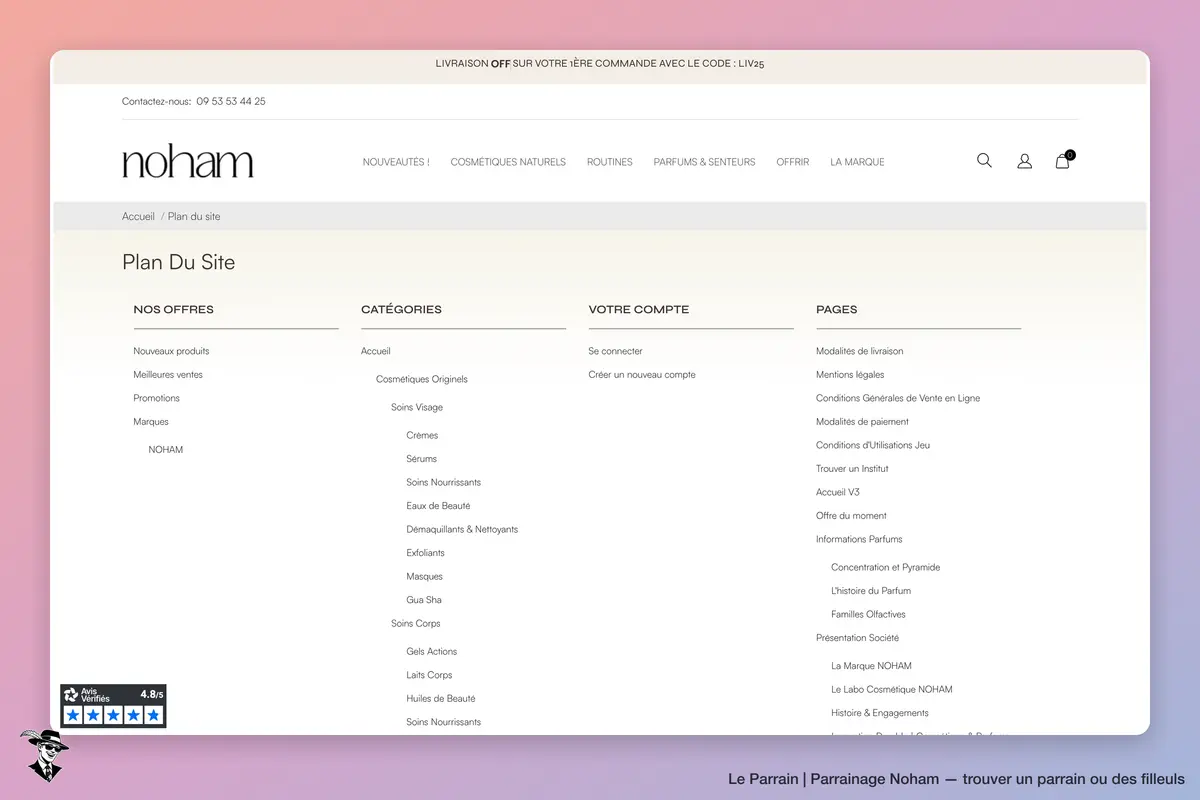Open the Gua Sha subcategory
Image resolution: width=1200 pixels, height=800 pixels.
point(424,600)
